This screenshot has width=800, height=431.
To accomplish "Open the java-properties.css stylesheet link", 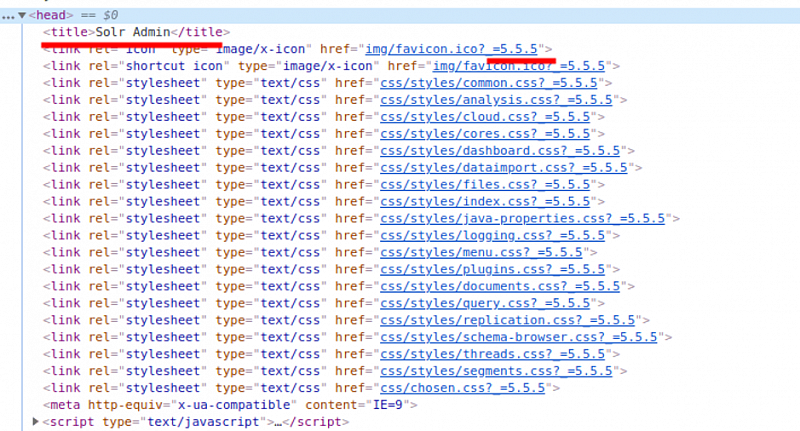I will coord(522,218).
